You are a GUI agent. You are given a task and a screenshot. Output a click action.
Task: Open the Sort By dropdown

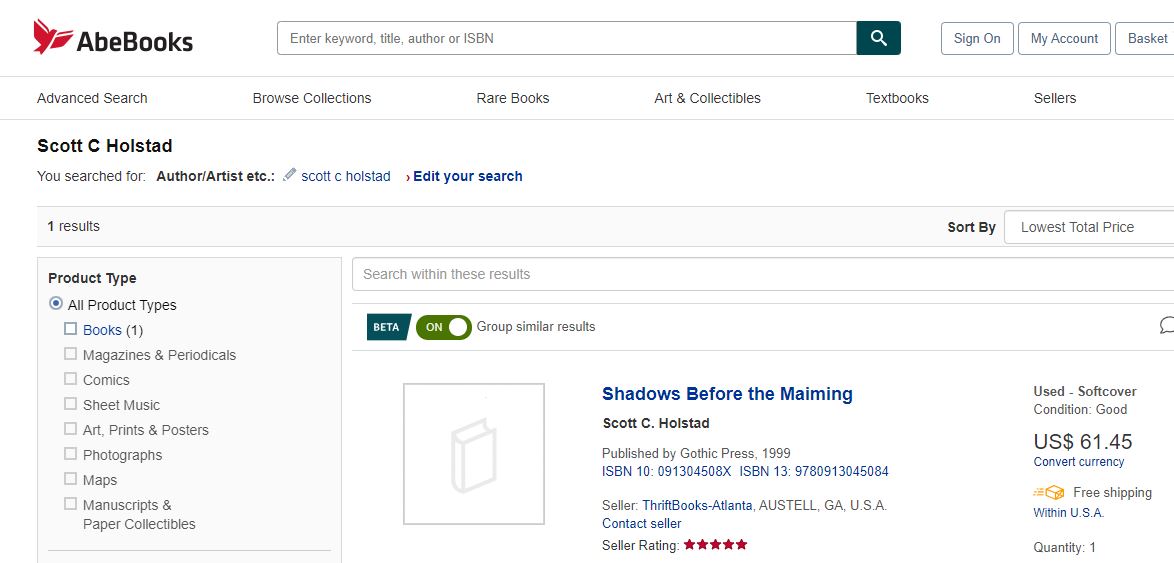tap(1089, 227)
